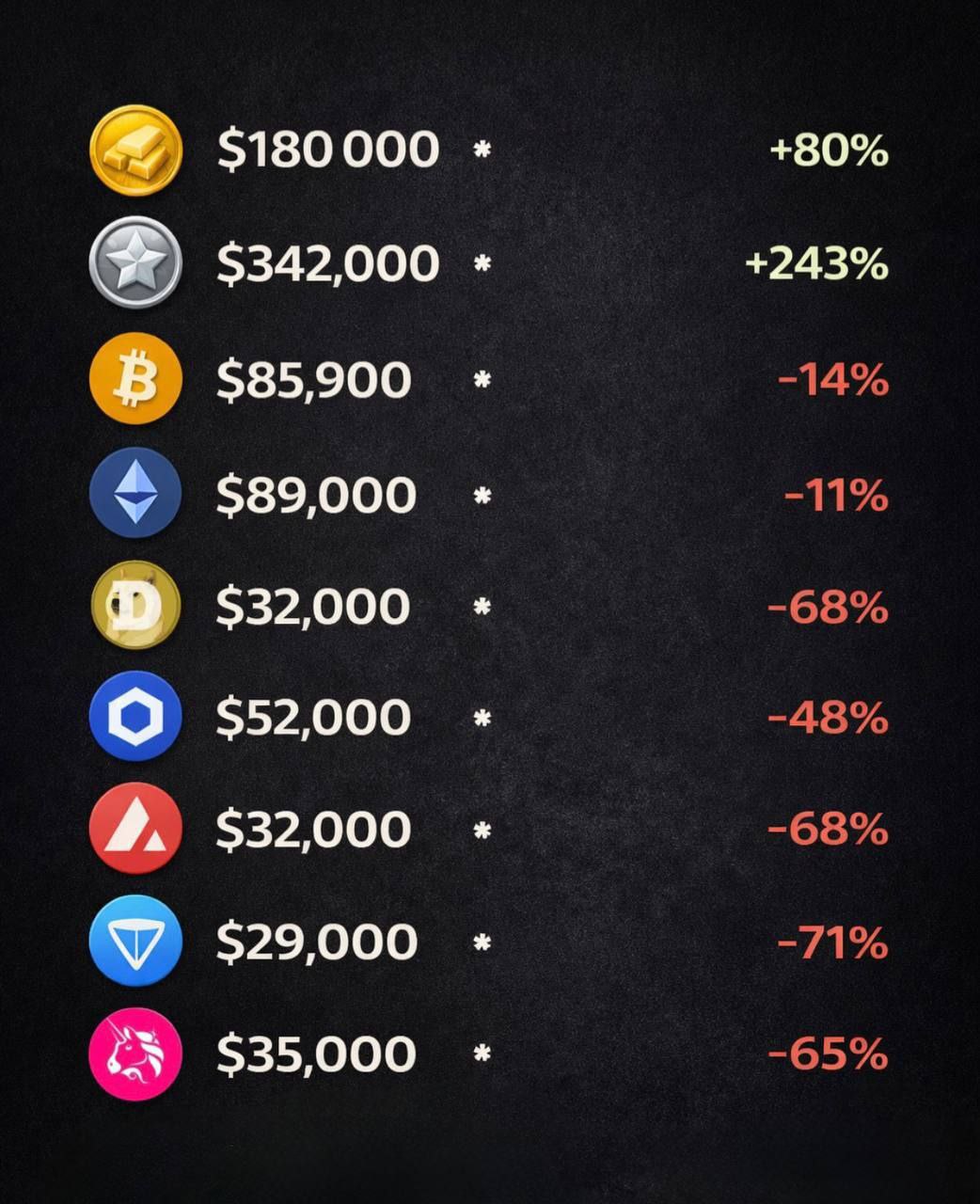Click the +80% change label
Screen dimensions: 980x1204
pos(829,150)
